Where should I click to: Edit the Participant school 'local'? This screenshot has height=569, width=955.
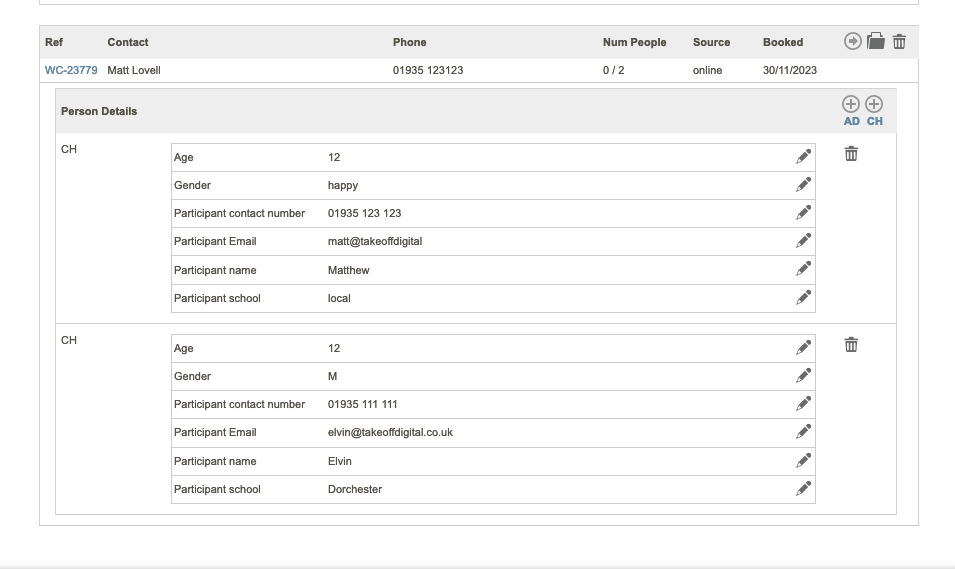803,298
